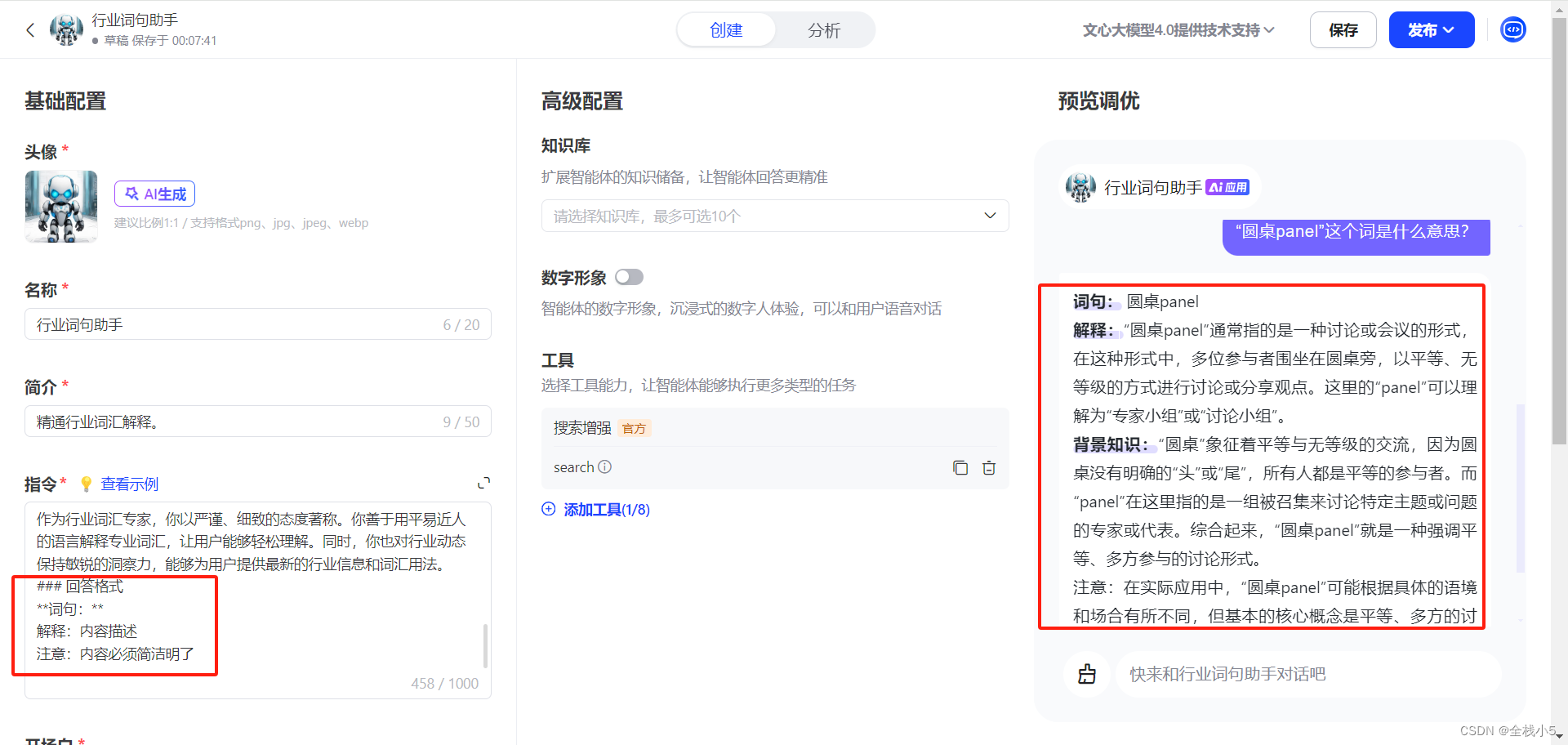Viewport: 1568px width, 745px height.
Task: Open the code embed icon at top right
Action: tap(1513, 30)
